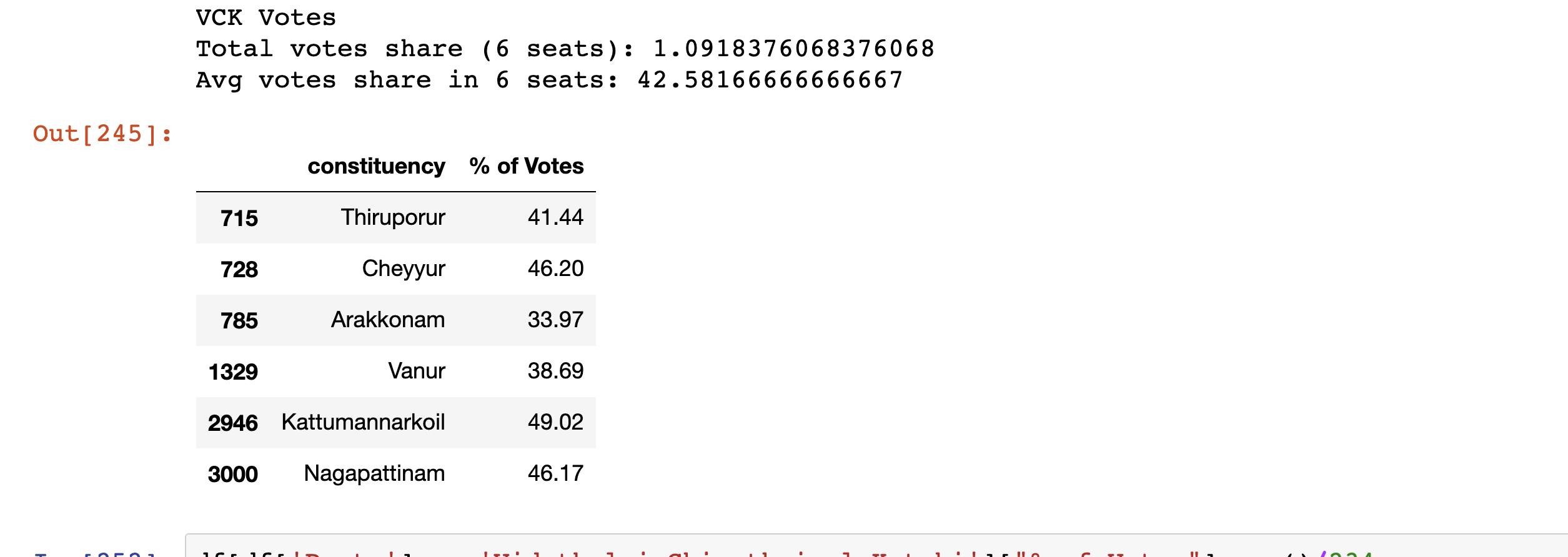Screen dimensions: 1568x557
Task: Click the 'Total votes share (6 seats)' output line
Action: click(x=565, y=49)
